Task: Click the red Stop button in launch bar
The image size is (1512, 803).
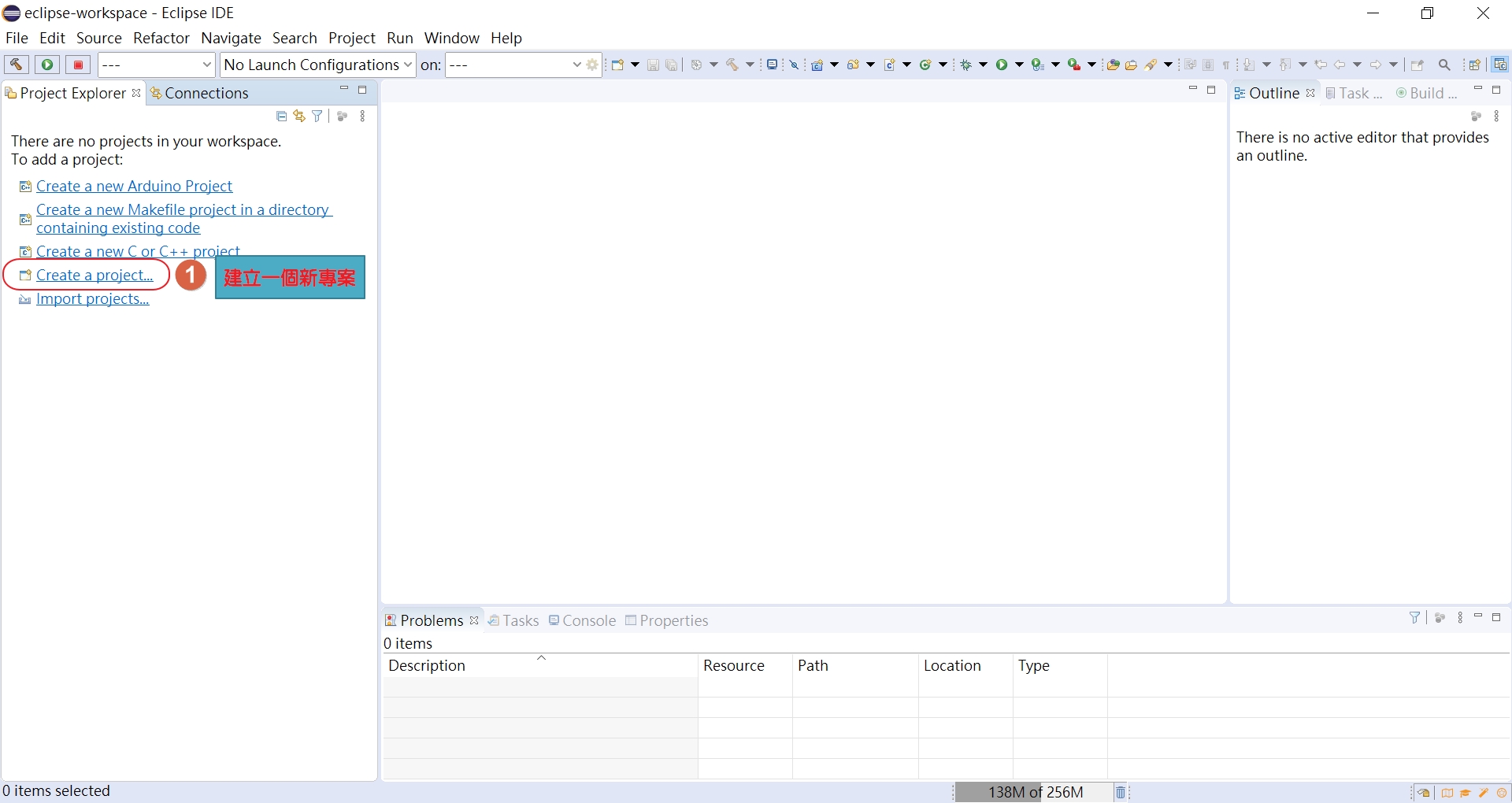Action: [x=78, y=65]
